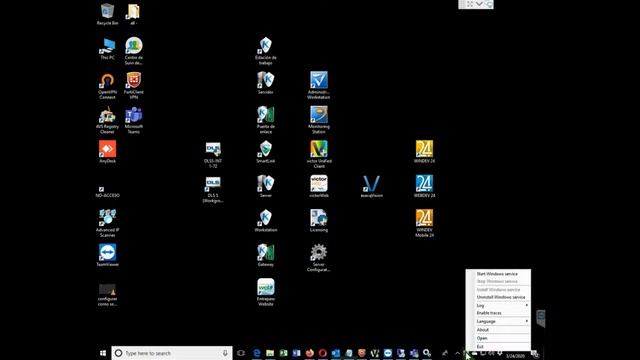Open Outlook from the taskbar
The height and width of the screenshot is (360, 640).
tap(336, 353)
